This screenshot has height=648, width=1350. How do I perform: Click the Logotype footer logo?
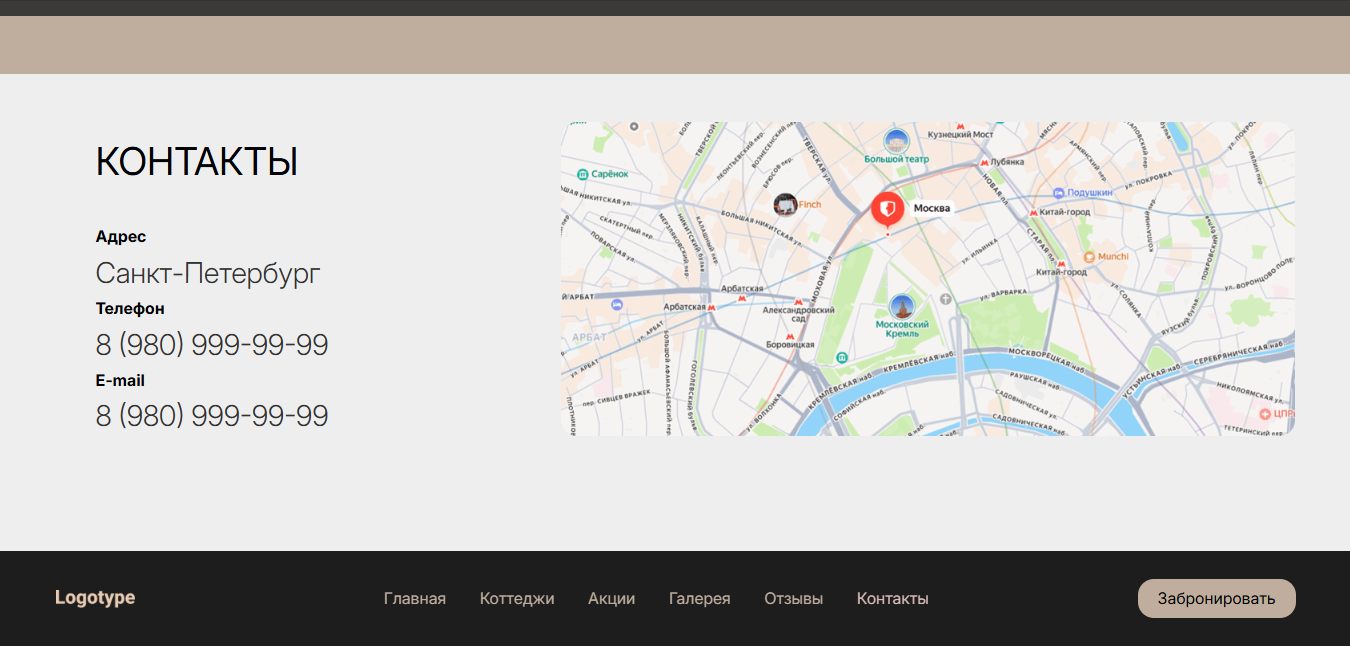[95, 598]
